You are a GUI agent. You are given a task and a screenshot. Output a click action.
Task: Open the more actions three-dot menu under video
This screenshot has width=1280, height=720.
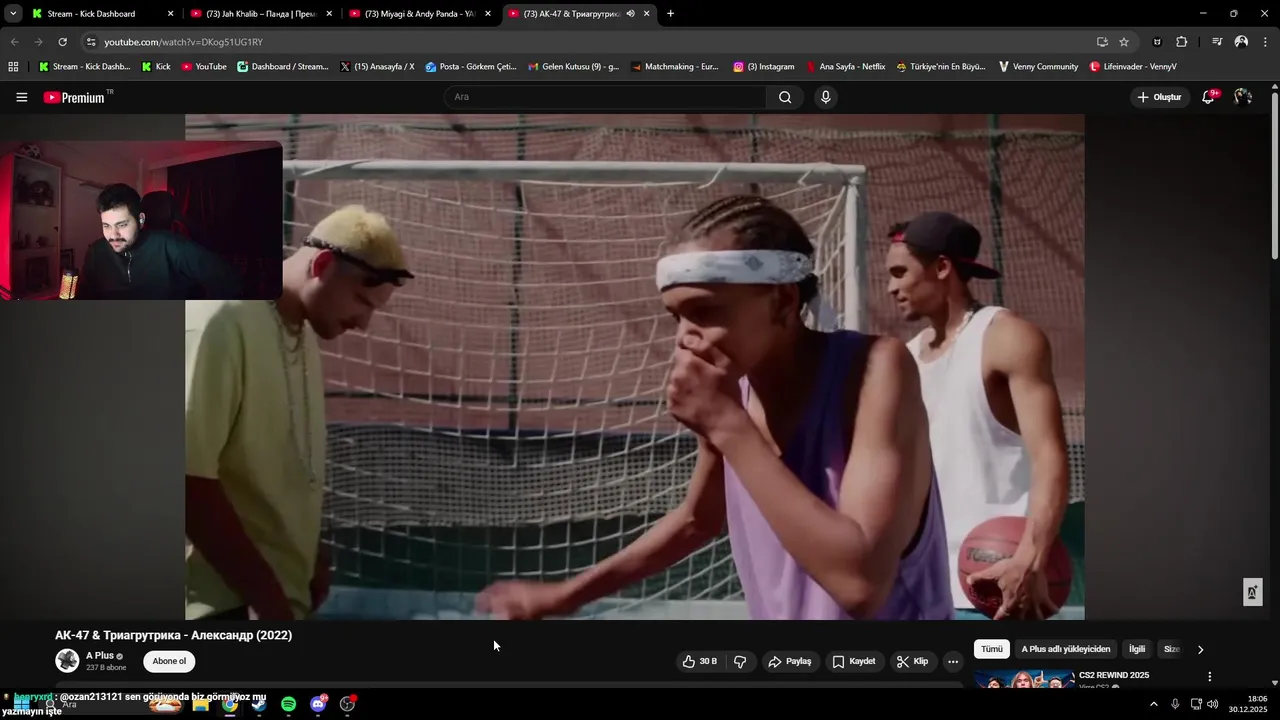click(x=953, y=661)
